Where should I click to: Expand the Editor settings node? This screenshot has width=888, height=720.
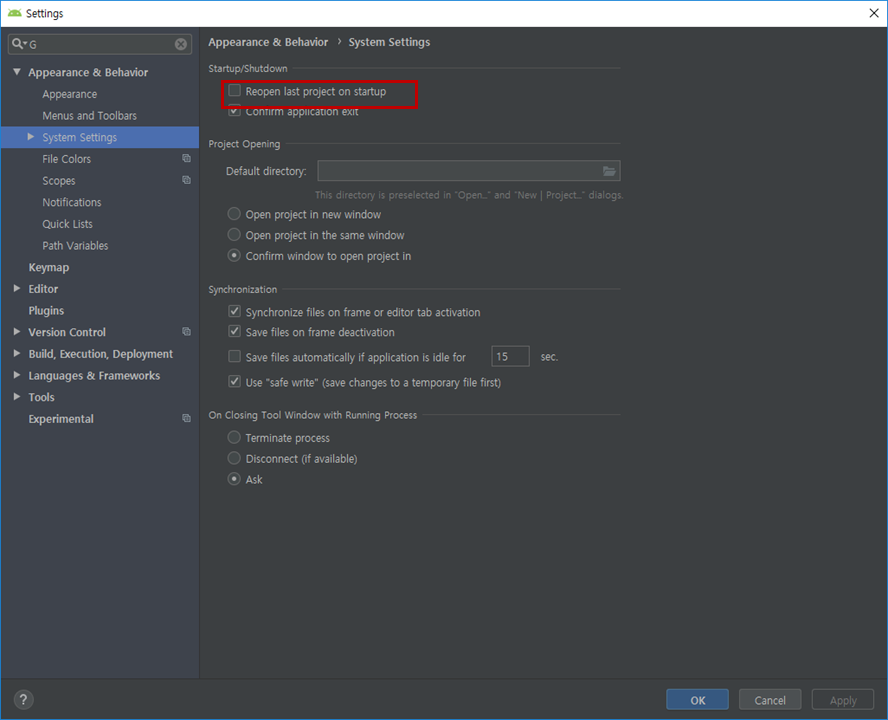click(17, 288)
